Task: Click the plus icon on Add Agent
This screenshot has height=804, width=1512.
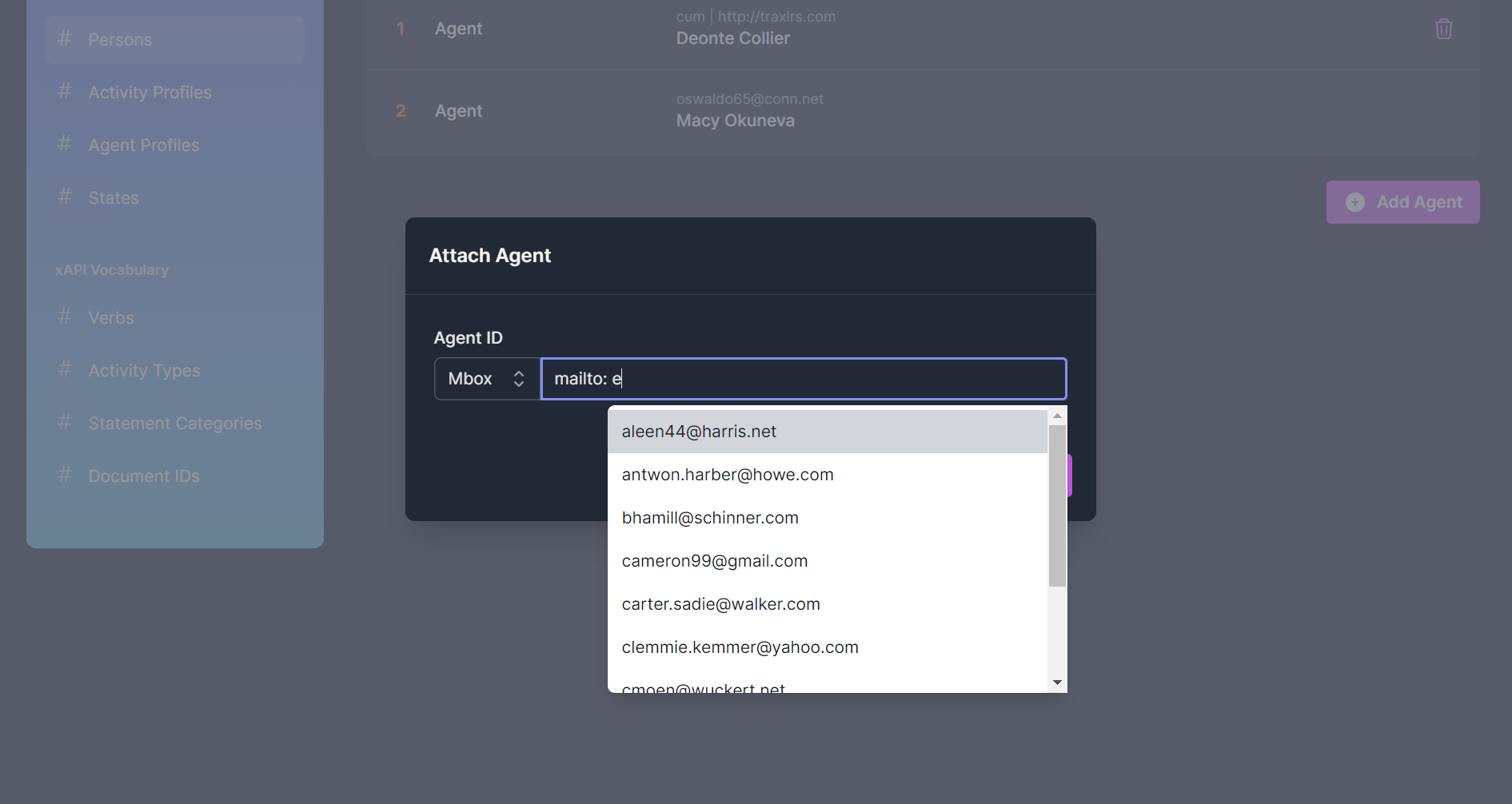Action: (x=1354, y=202)
